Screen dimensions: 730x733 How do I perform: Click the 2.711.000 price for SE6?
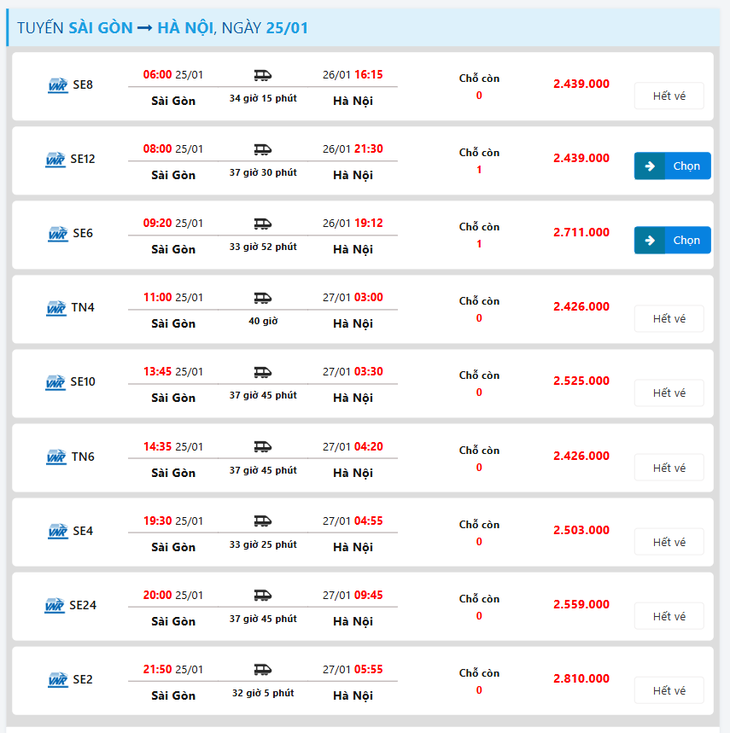[581, 232]
